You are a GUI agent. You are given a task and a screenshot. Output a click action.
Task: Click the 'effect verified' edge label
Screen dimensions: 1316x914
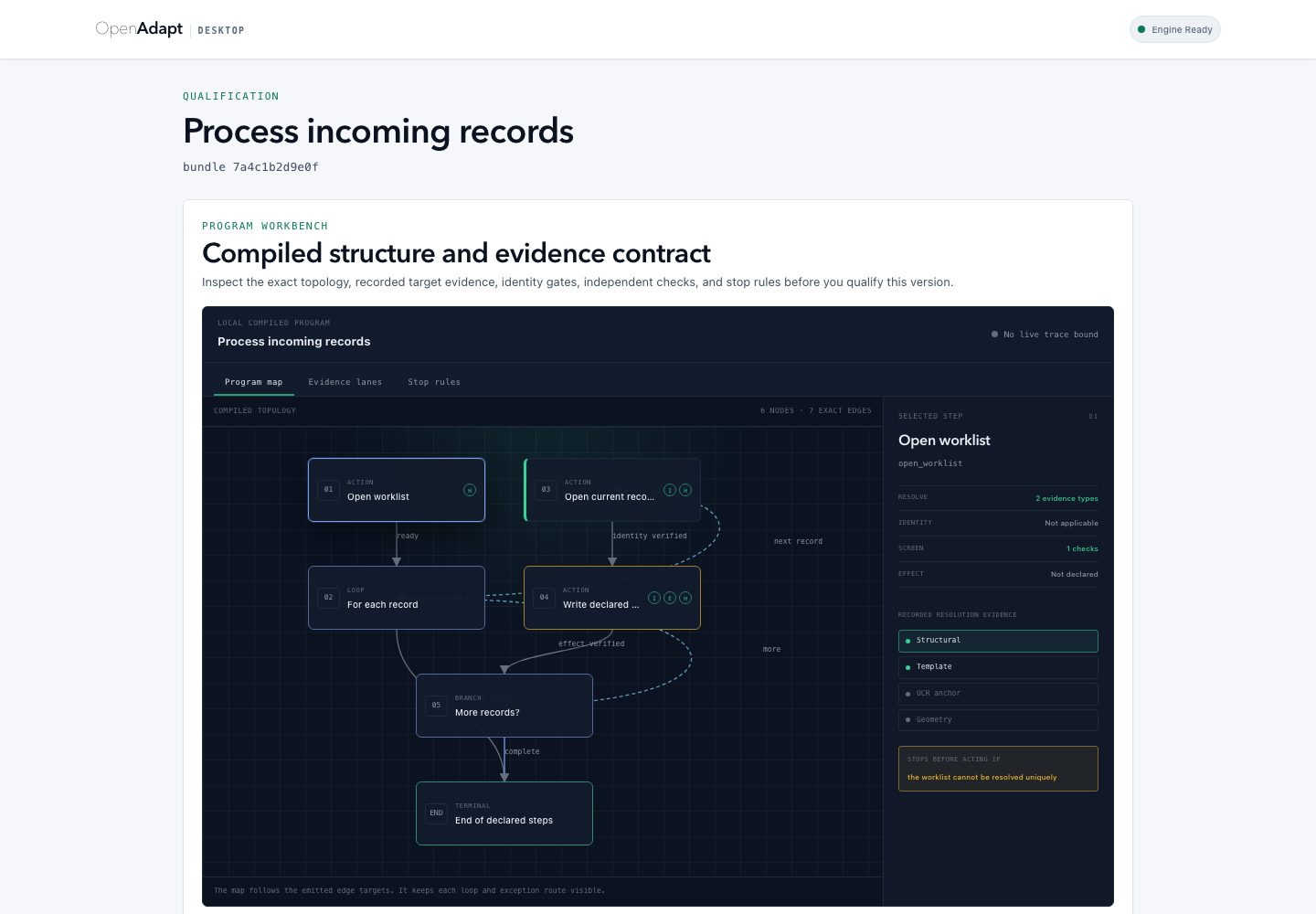[x=591, y=644]
